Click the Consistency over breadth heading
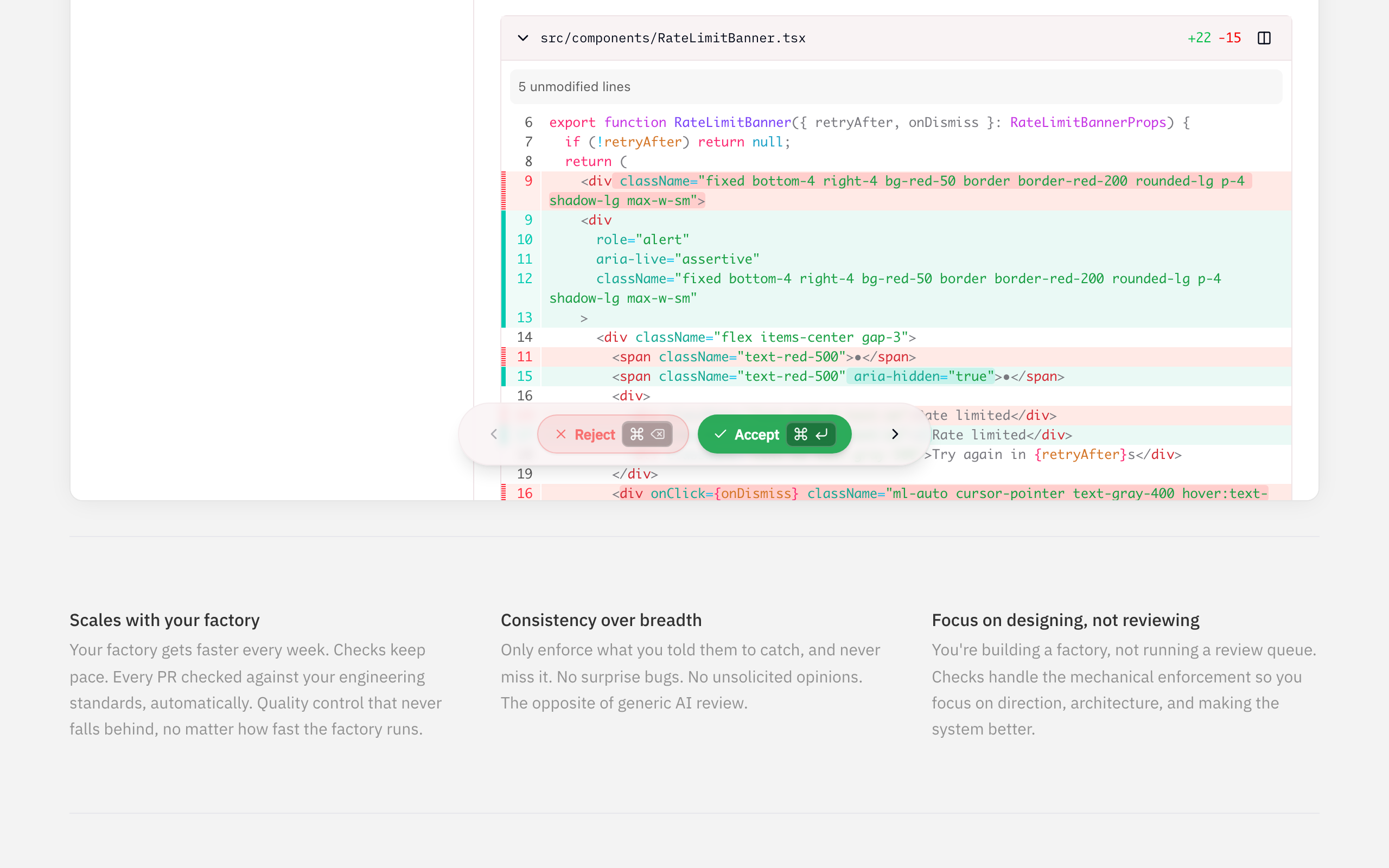Screen dimensions: 1389x868 click(601, 620)
